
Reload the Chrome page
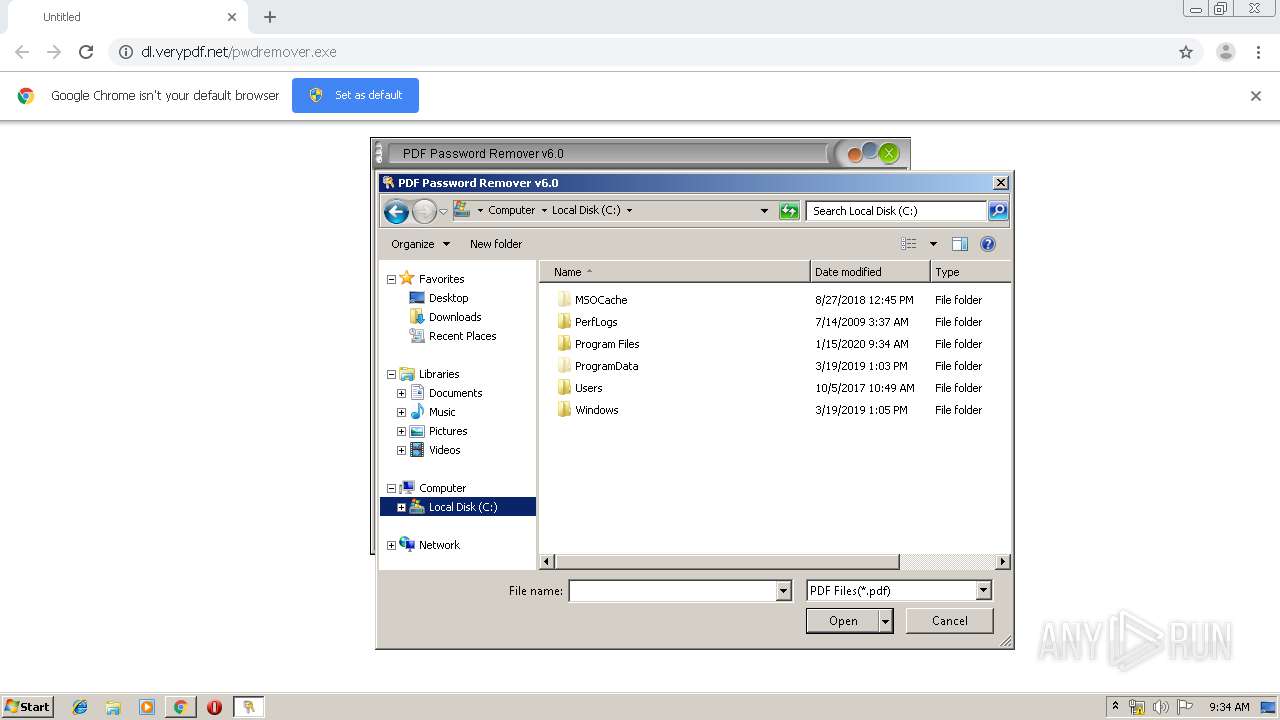click(86, 52)
